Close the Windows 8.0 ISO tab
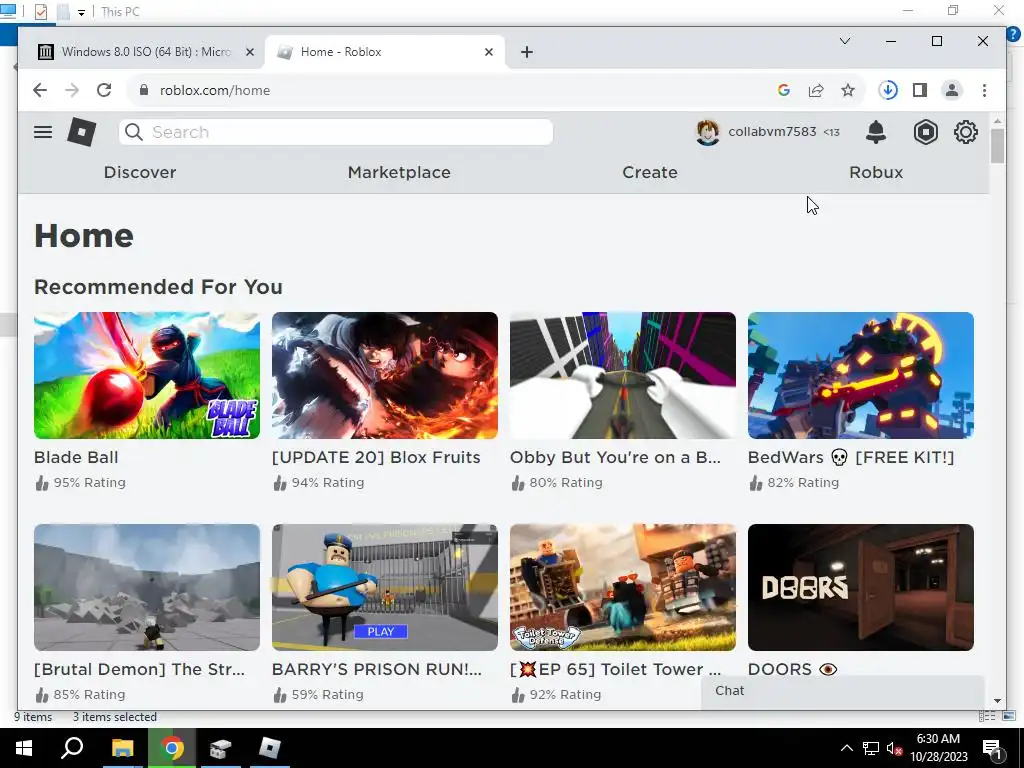This screenshot has height=768, width=1024. pyautogui.click(x=249, y=52)
